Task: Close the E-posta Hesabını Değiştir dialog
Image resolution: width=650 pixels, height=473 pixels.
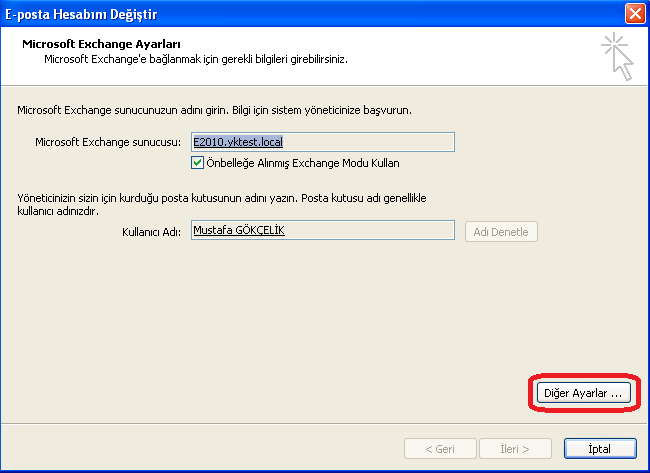Action: pos(633,14)
